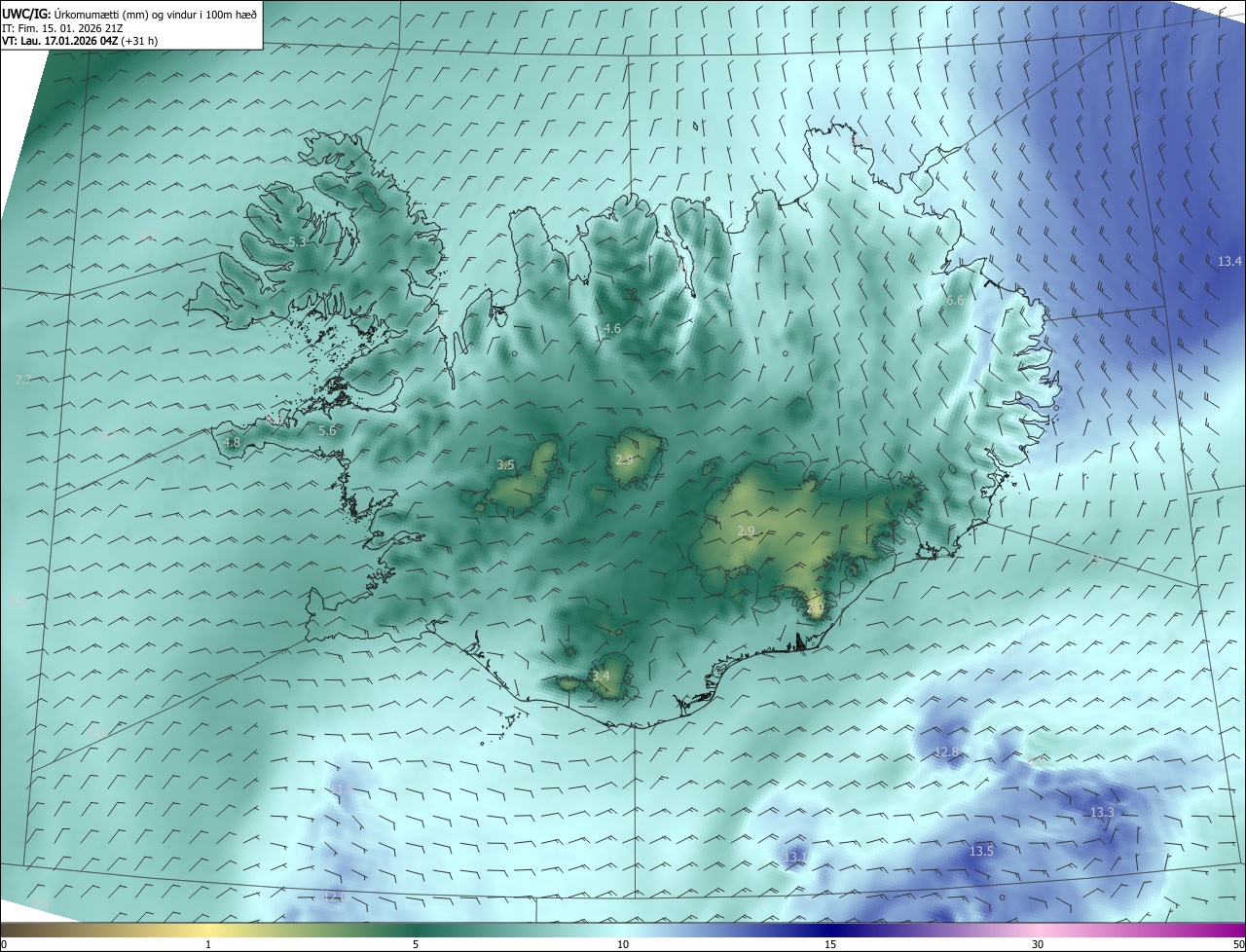The height and width of the screenshot is (952, 1246).
Task: Click the '10' tick on the color scale
Action: pos(623,944)
